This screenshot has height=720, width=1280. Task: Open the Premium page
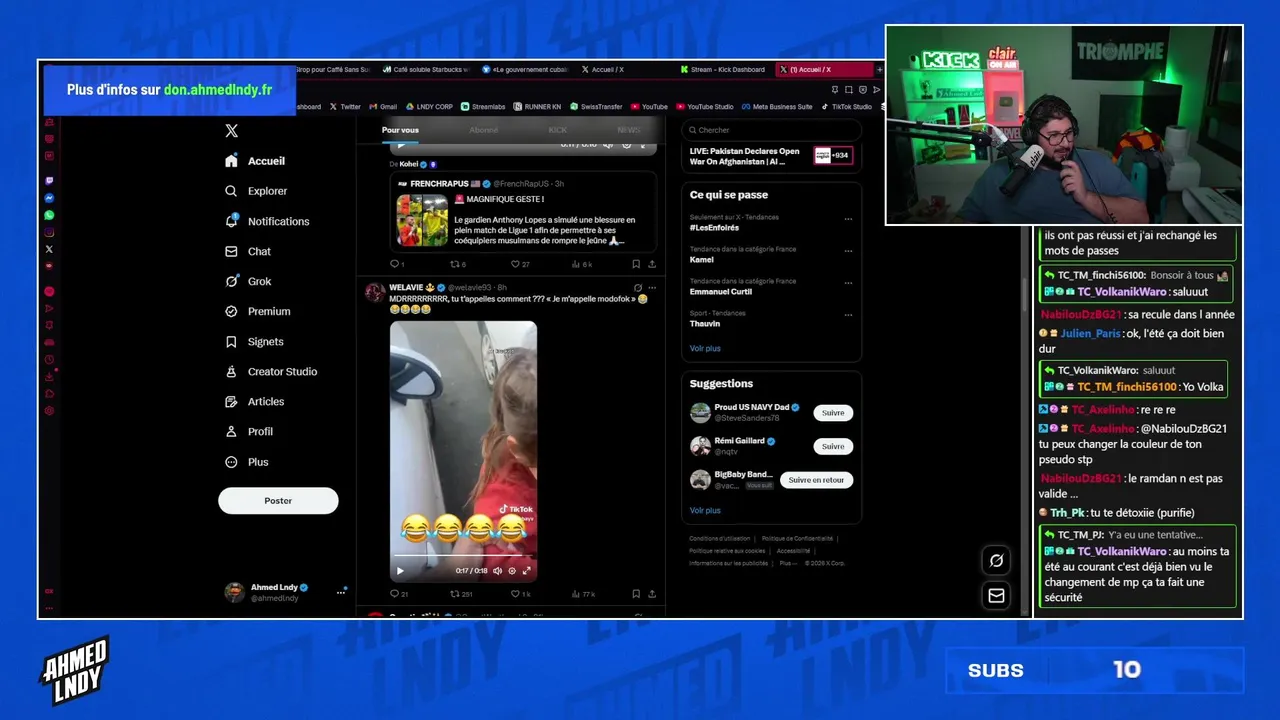(258, 311)
